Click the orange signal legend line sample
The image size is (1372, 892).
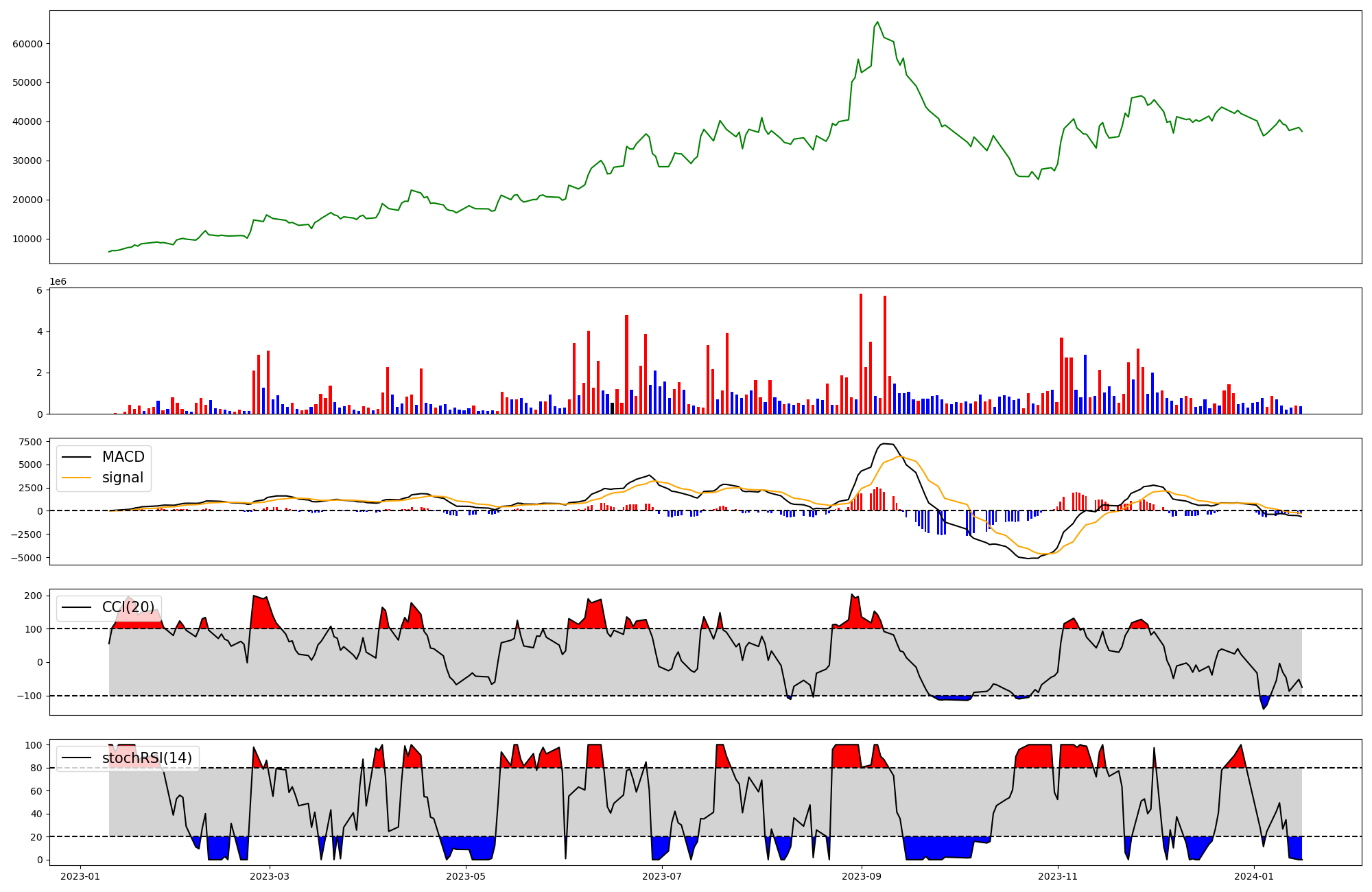coord(76,478)
